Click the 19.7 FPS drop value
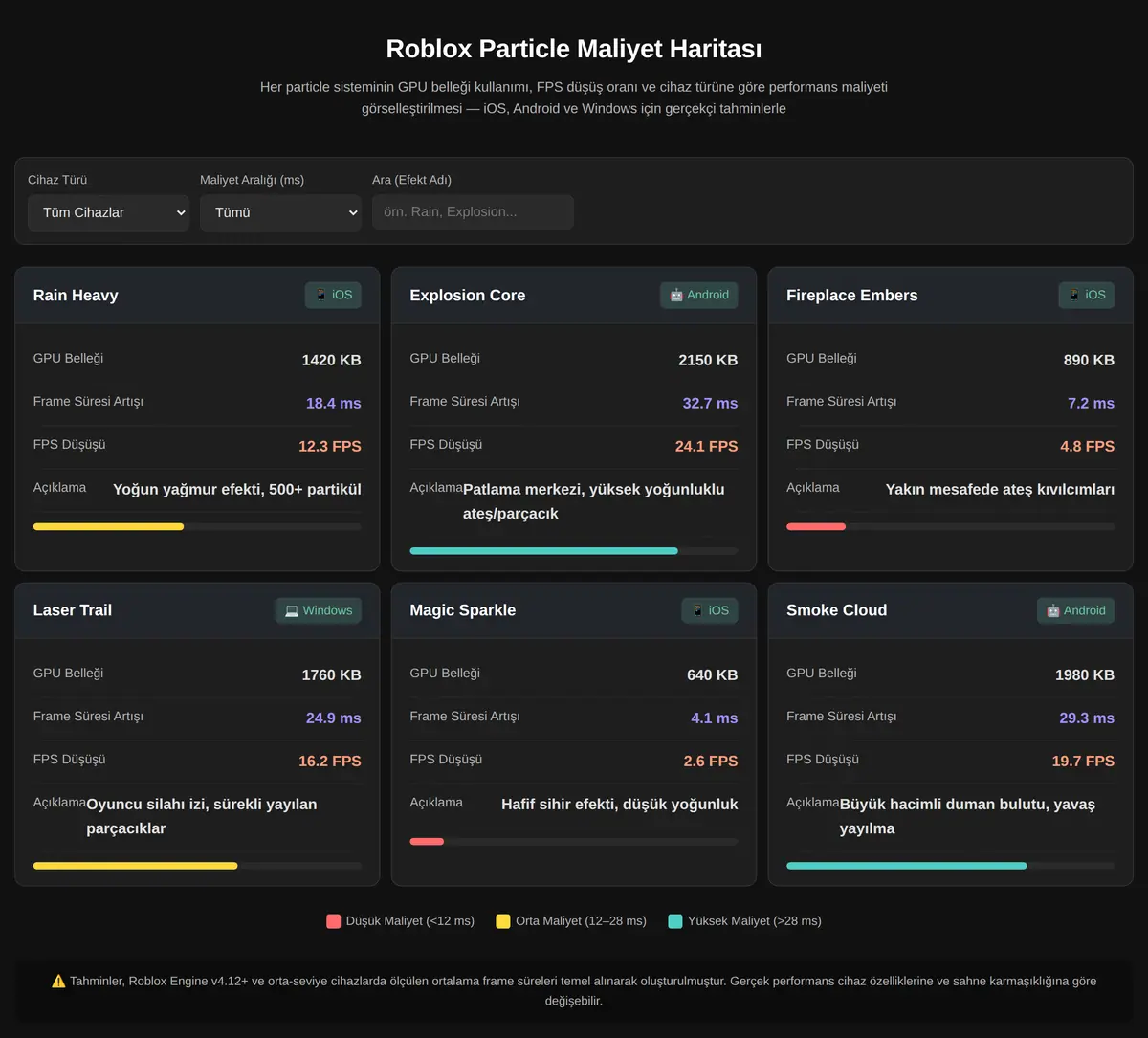1148x1038 pixels. [x=1083, y=761]
